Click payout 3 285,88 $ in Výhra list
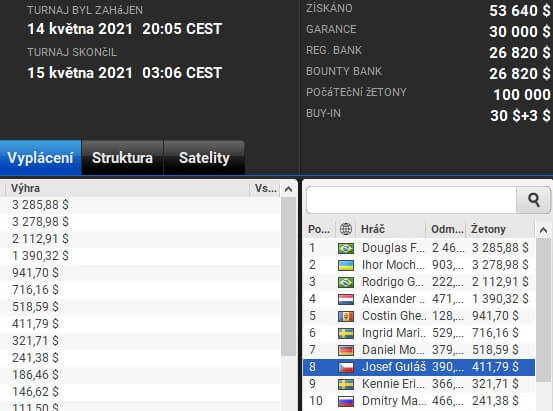 tap(40, 205)
